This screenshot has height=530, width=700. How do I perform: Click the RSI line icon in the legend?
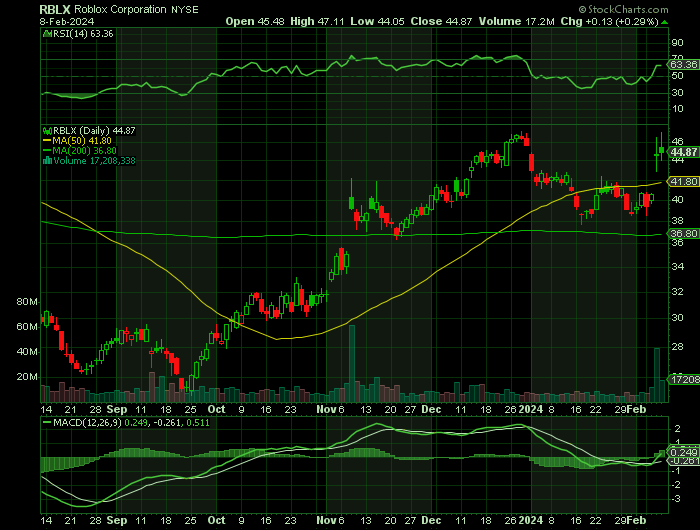(x=47, y=34)
